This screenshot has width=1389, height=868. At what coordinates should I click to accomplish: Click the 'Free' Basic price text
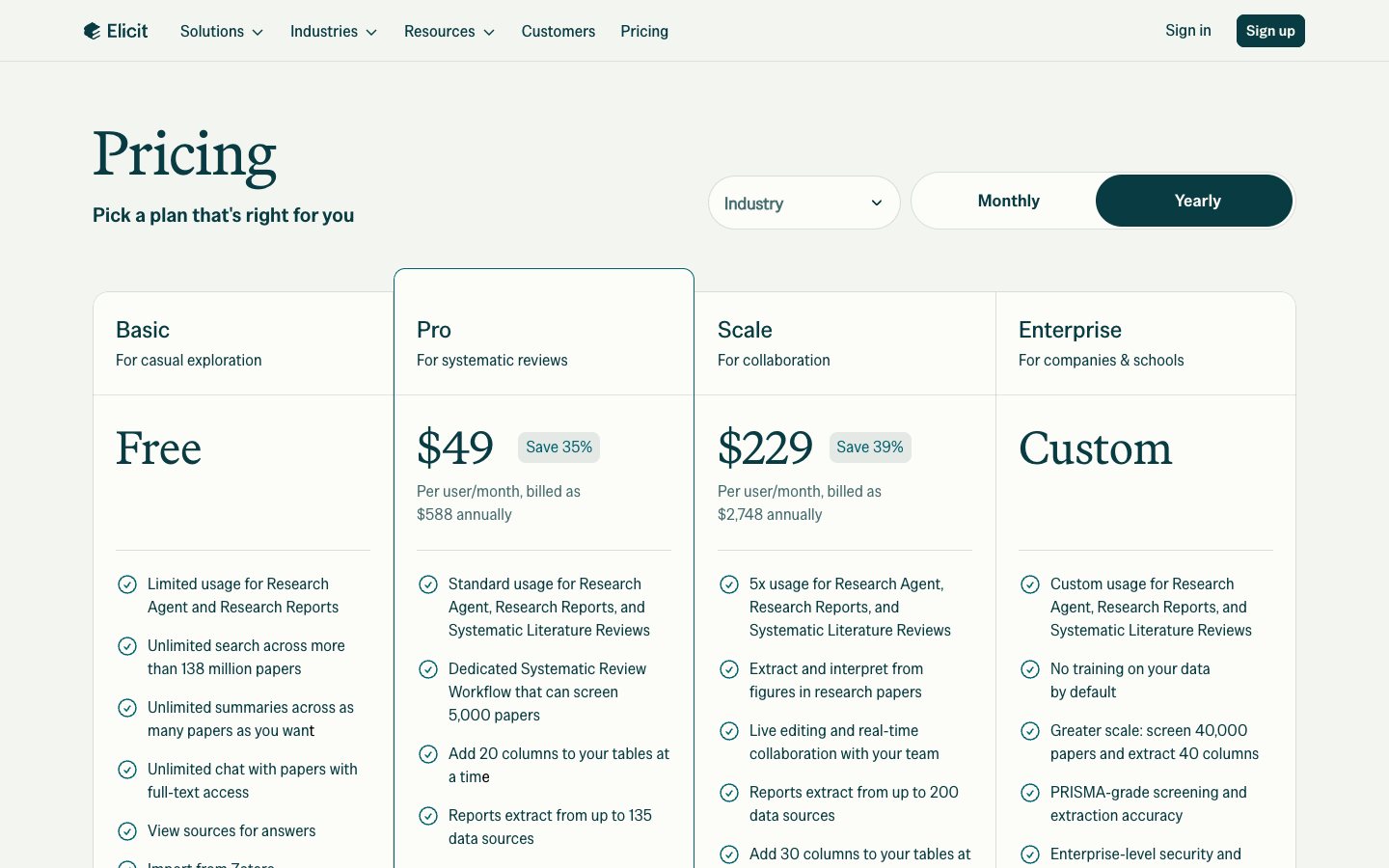pos(159,448)
